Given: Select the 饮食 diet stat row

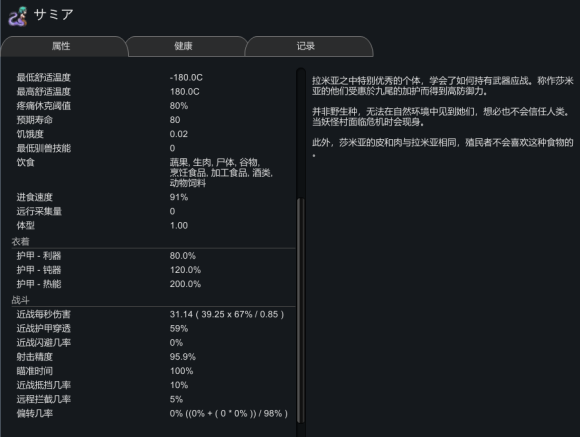Looking at the screenshot, I should (x=154, y=172).
